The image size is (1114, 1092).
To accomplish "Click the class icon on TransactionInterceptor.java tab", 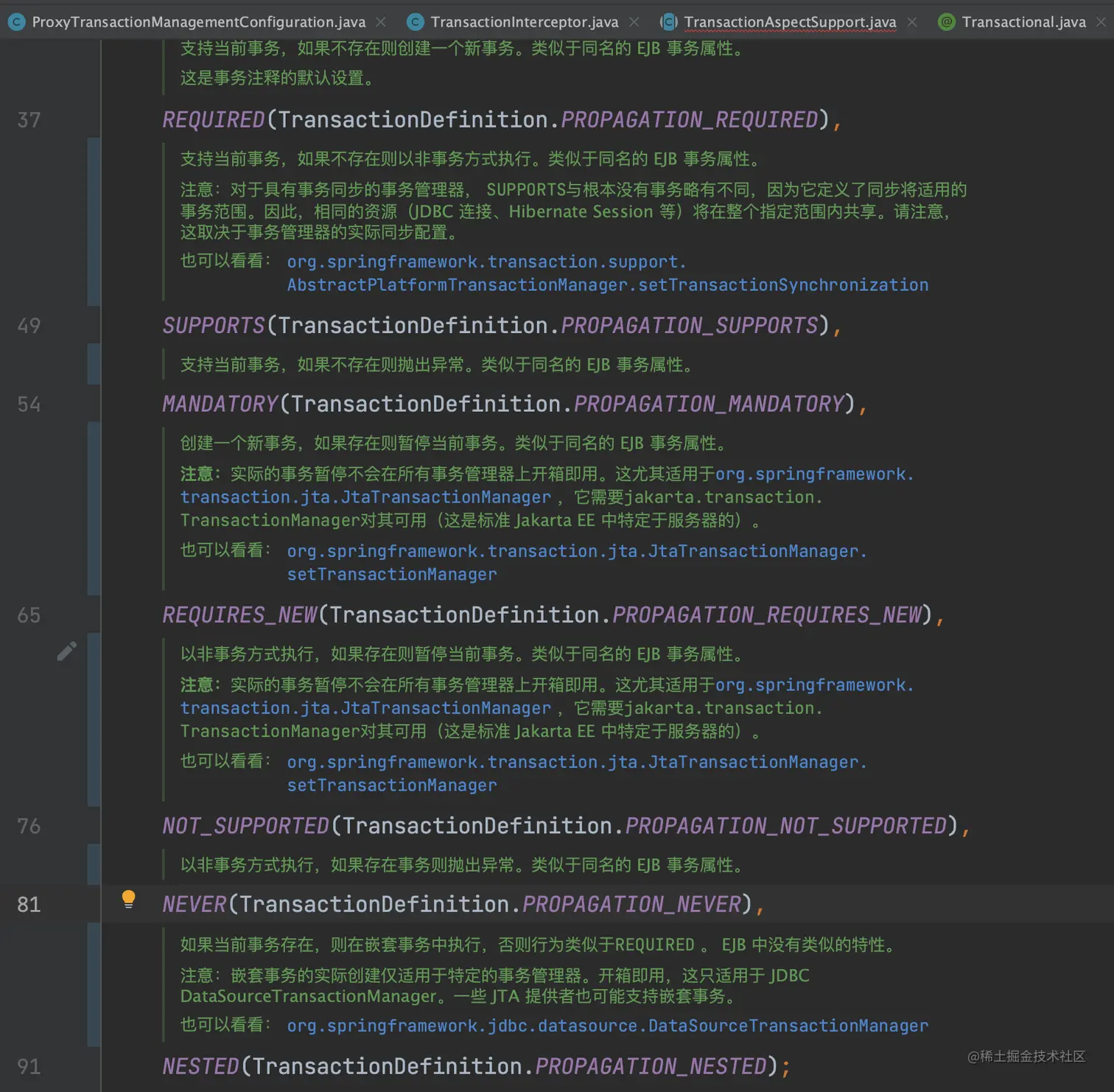I will tap(416, 22).
